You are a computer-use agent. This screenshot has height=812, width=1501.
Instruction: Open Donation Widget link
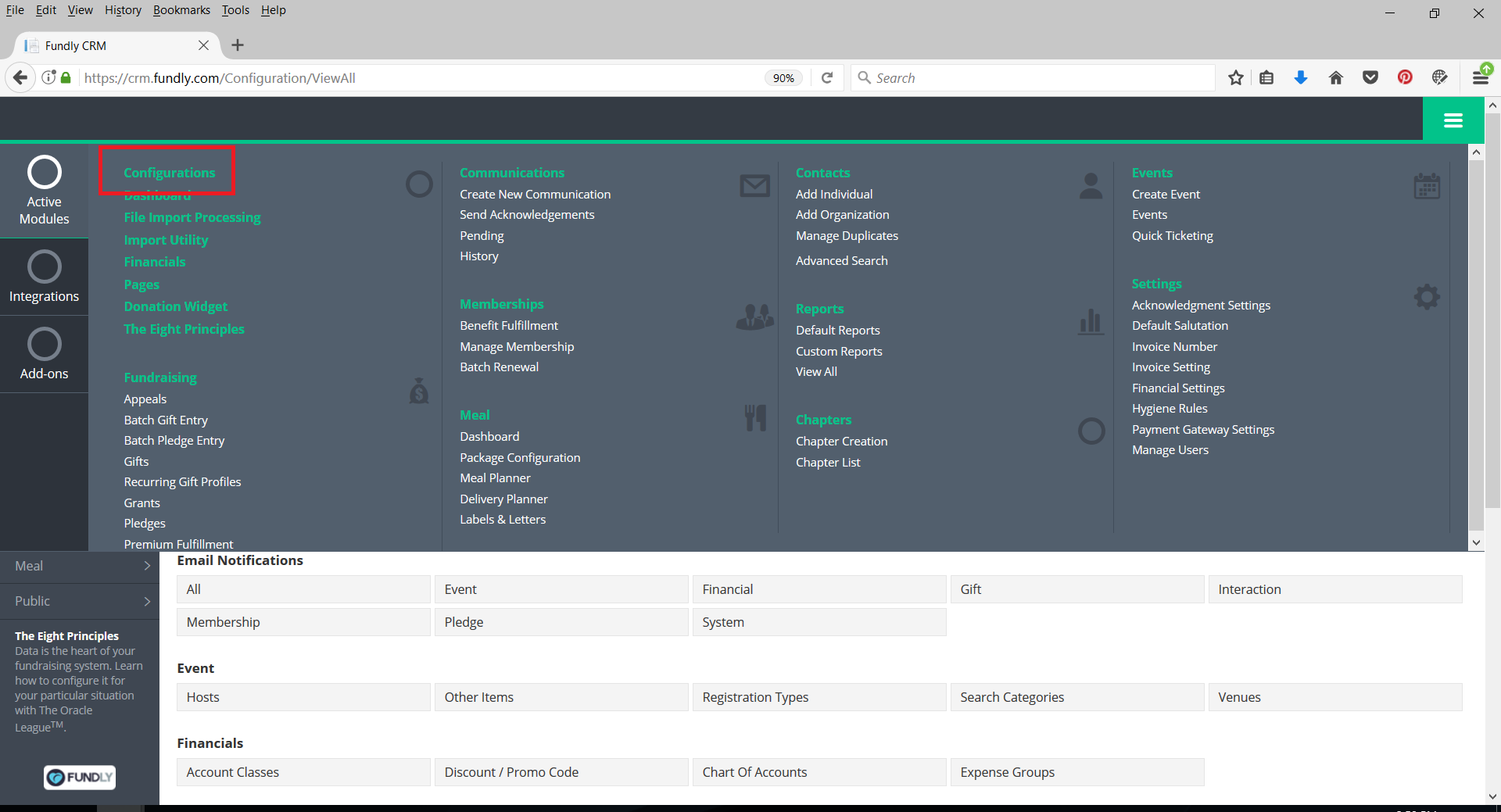click(175, 306)
